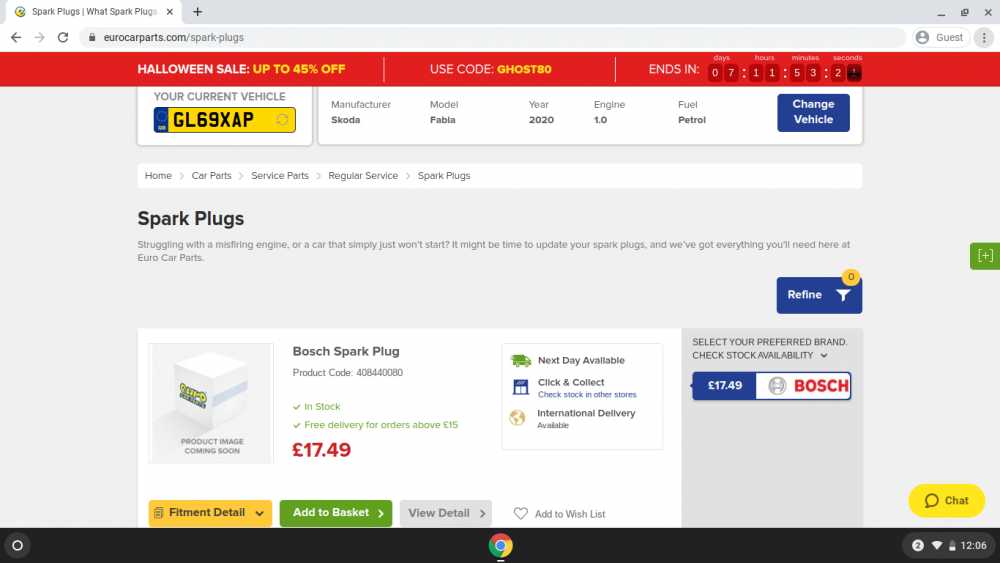1000x563 pixels.
Task: Open the Guest profile button
Action: tap(941, 38)
